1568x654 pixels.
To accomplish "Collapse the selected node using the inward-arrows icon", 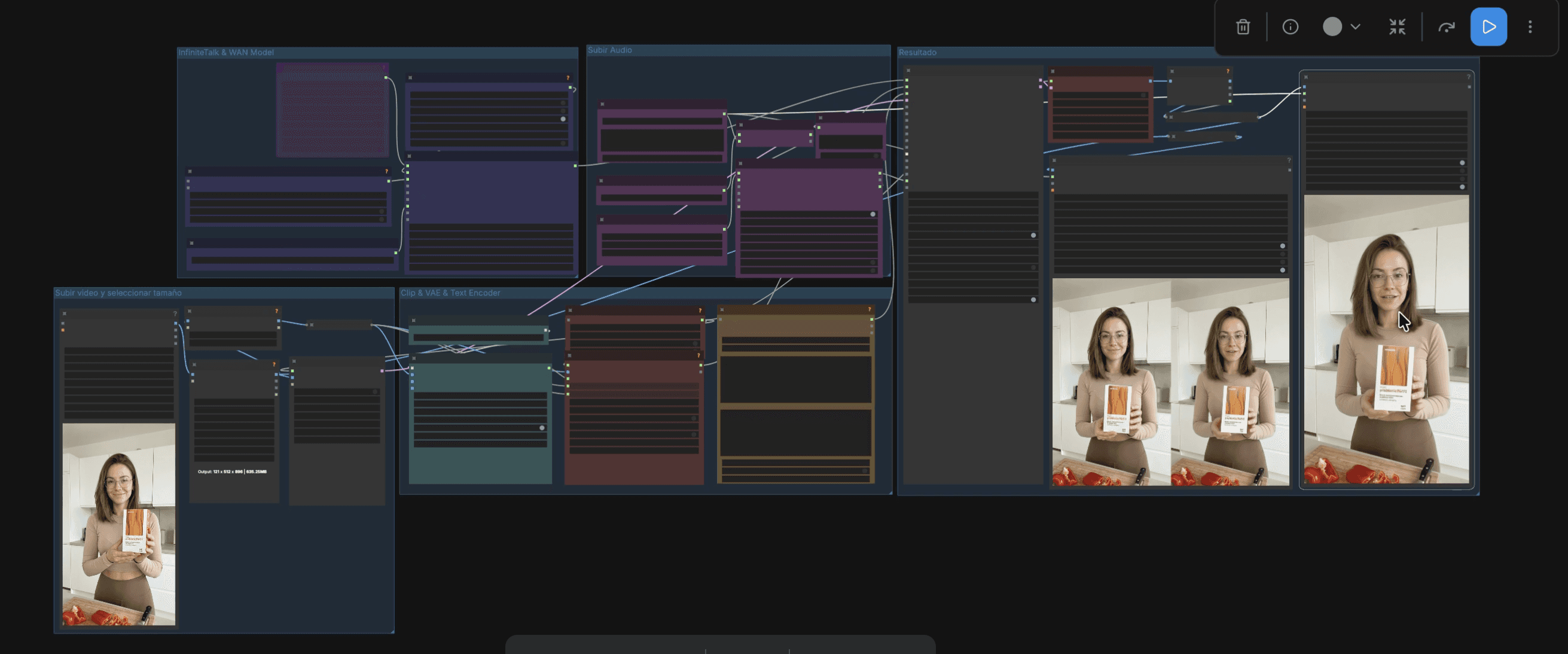I will (1397, 27).
